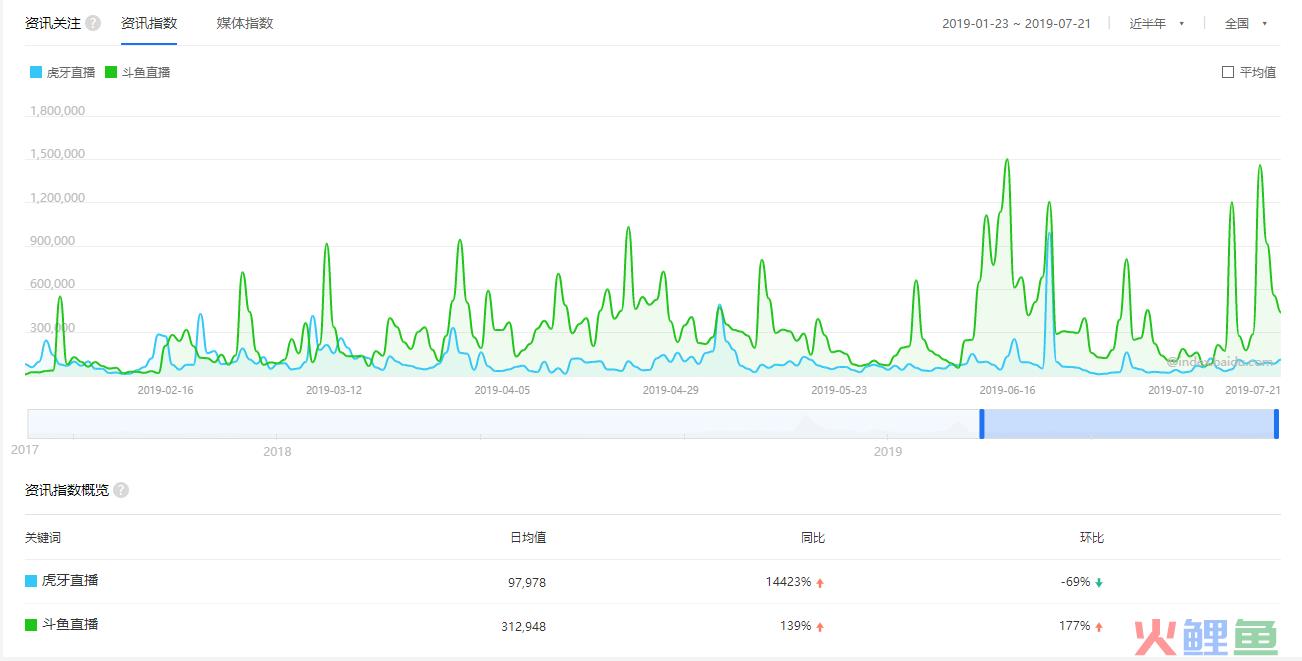Click daily average value 97,978
The width and height of the screenshot is (1302, 661).
click(527, 582)
